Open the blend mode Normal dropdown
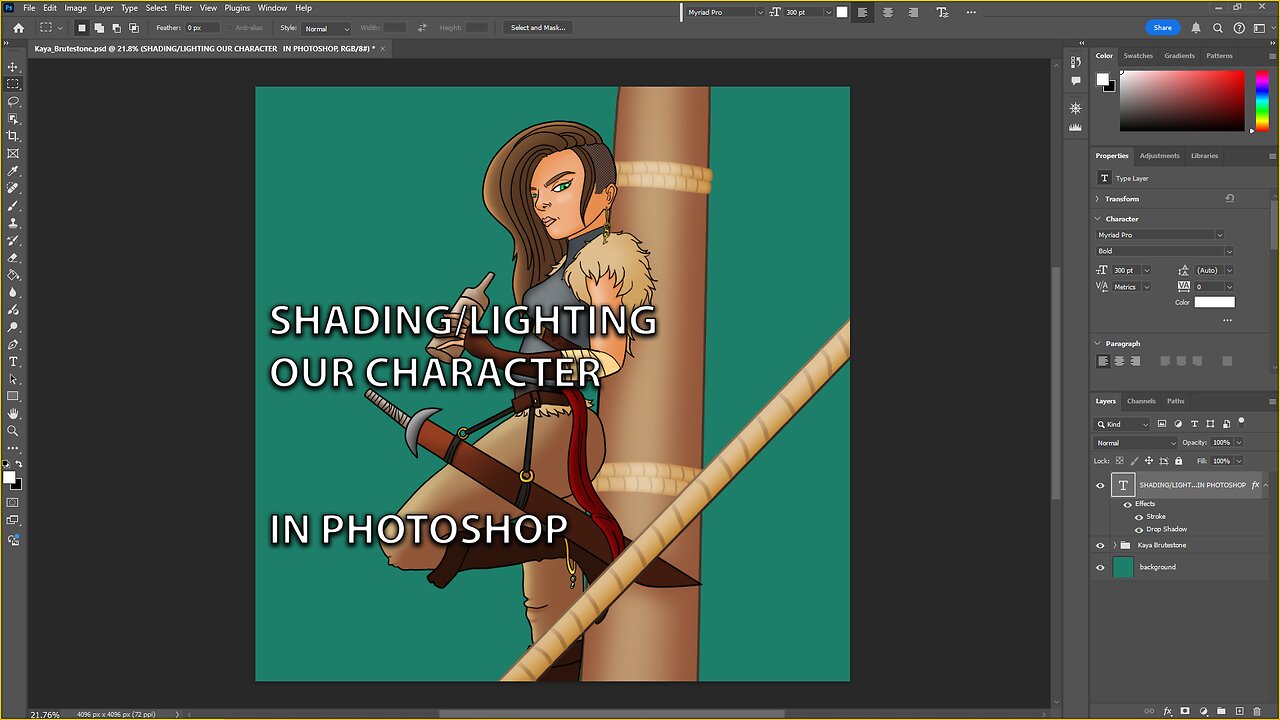The image size is (1280, 720). point(1136,443)
